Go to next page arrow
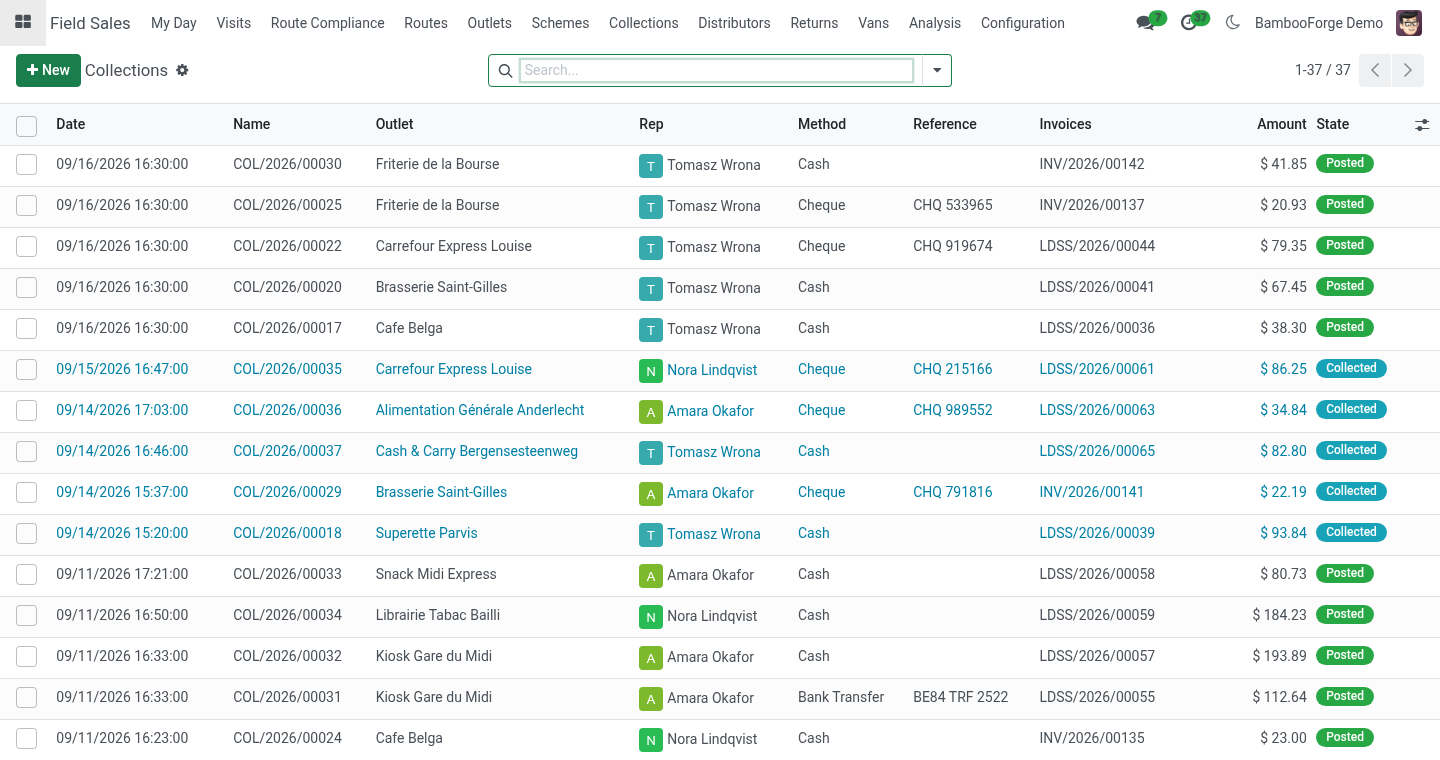Viewport: 1440px width, 760px height. click(1407, 70)
